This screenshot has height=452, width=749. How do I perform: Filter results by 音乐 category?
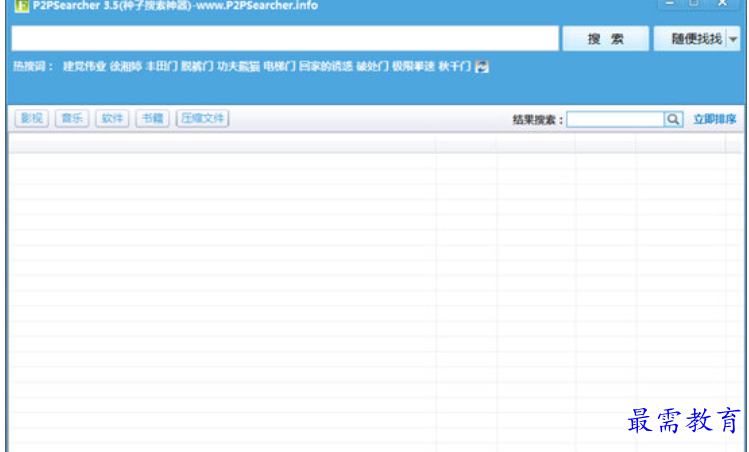pyautogui.click(x=72, y=118)
